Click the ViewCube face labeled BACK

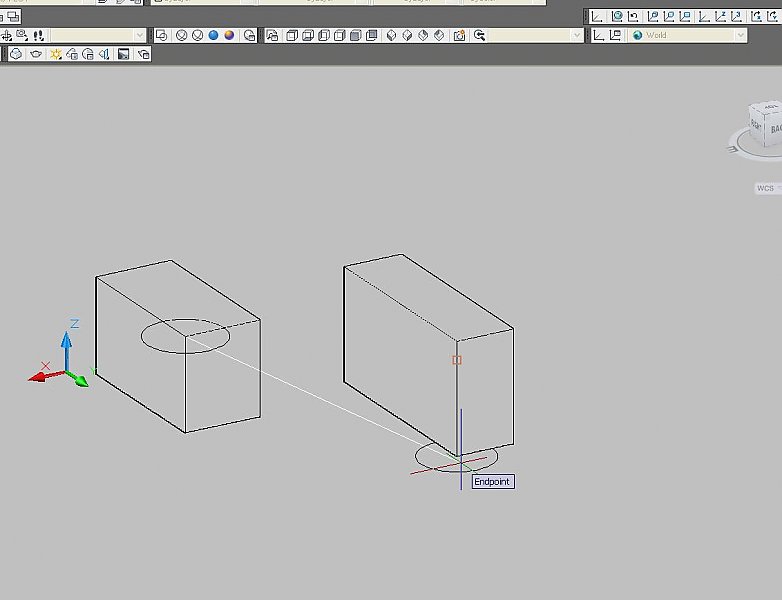pos(776,128)
